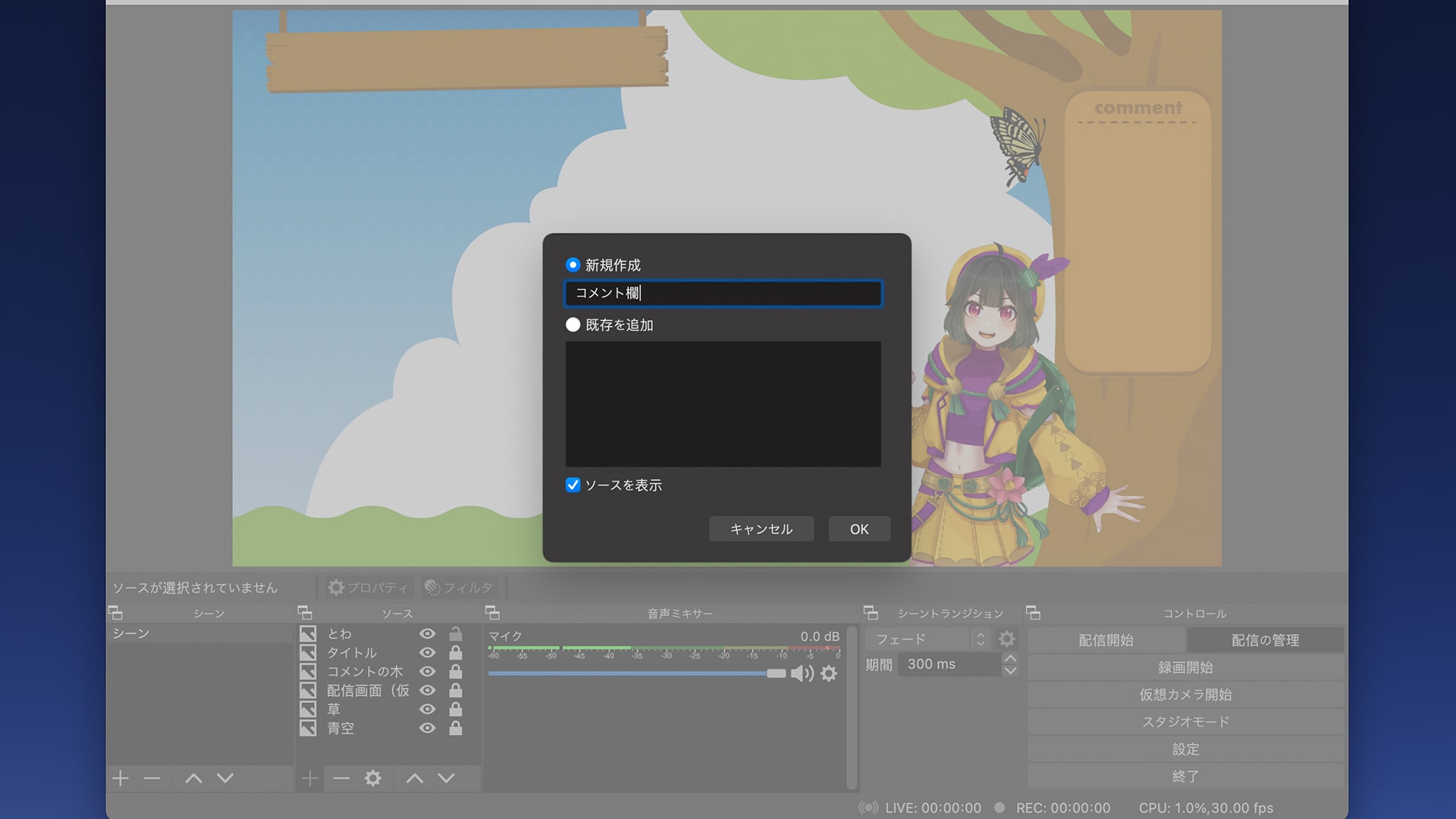Add a new scene with the plus icon
The height and width of the screenshot is (819, 1456).
pyautogui.click(x=120, y=778)
